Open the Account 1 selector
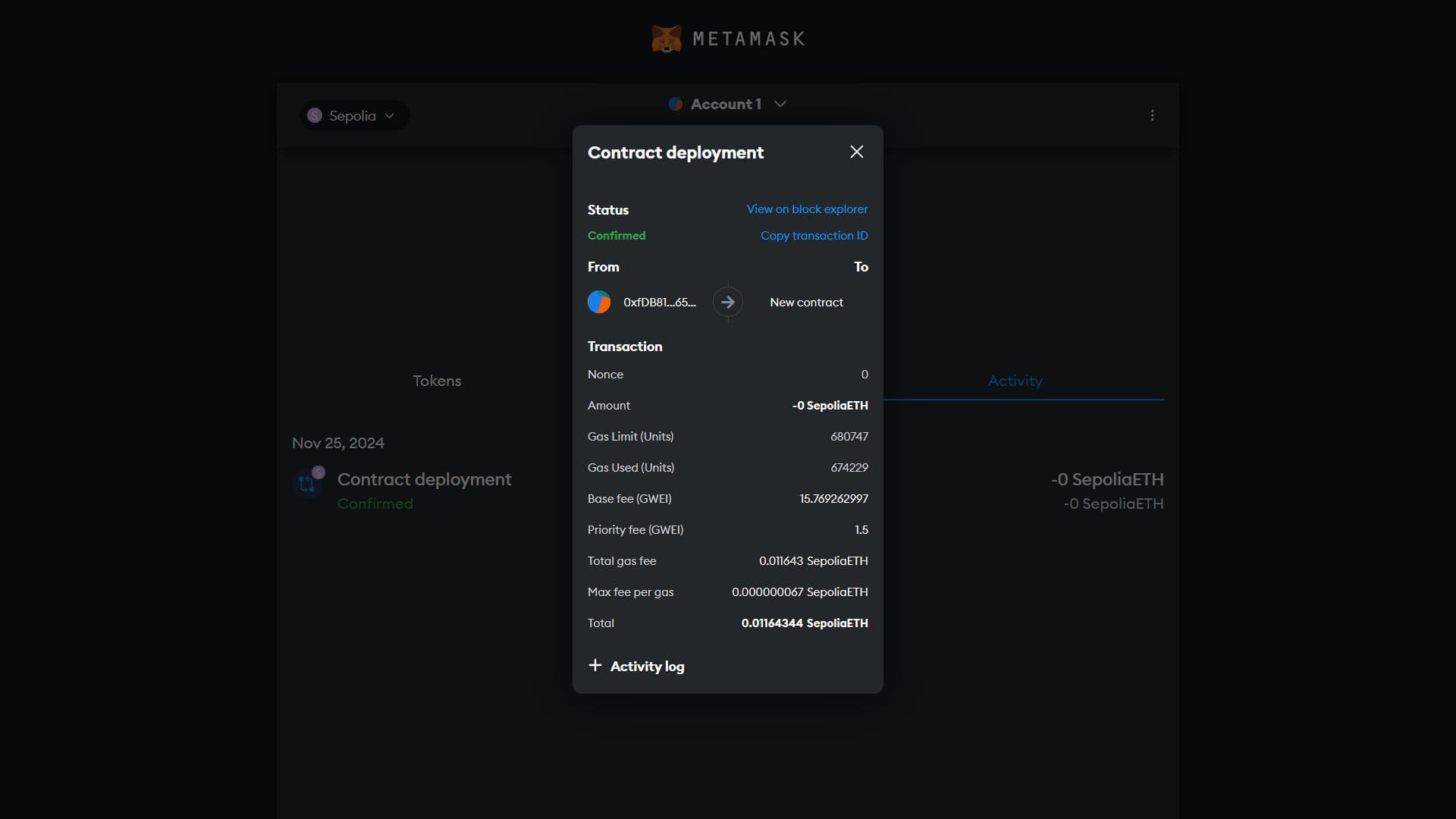This screenshot has height=819, width=1456. tap(727, 104)
